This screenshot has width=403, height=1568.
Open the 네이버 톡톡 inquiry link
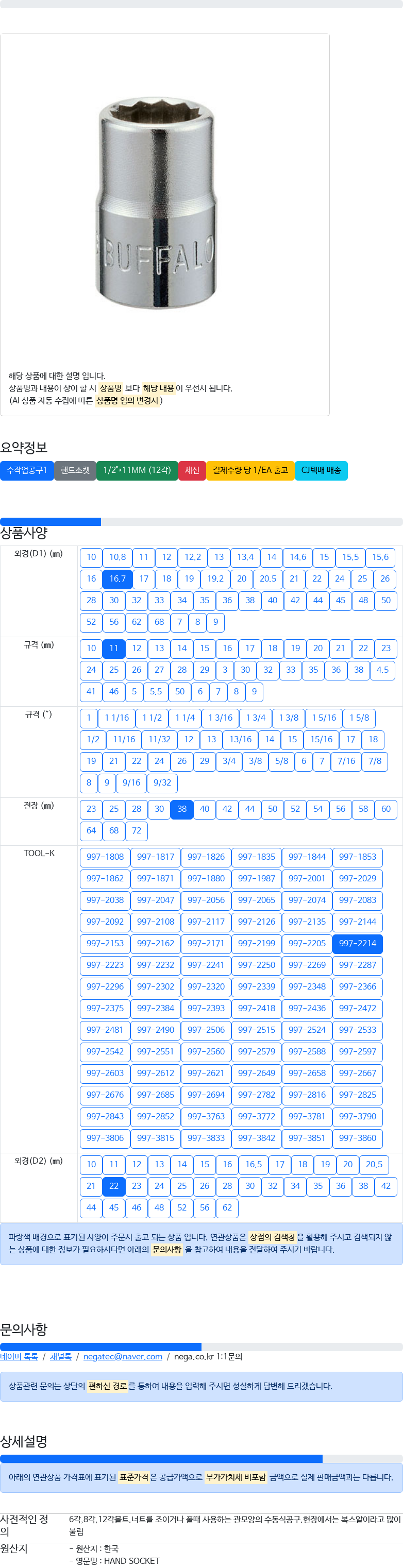19,1356
